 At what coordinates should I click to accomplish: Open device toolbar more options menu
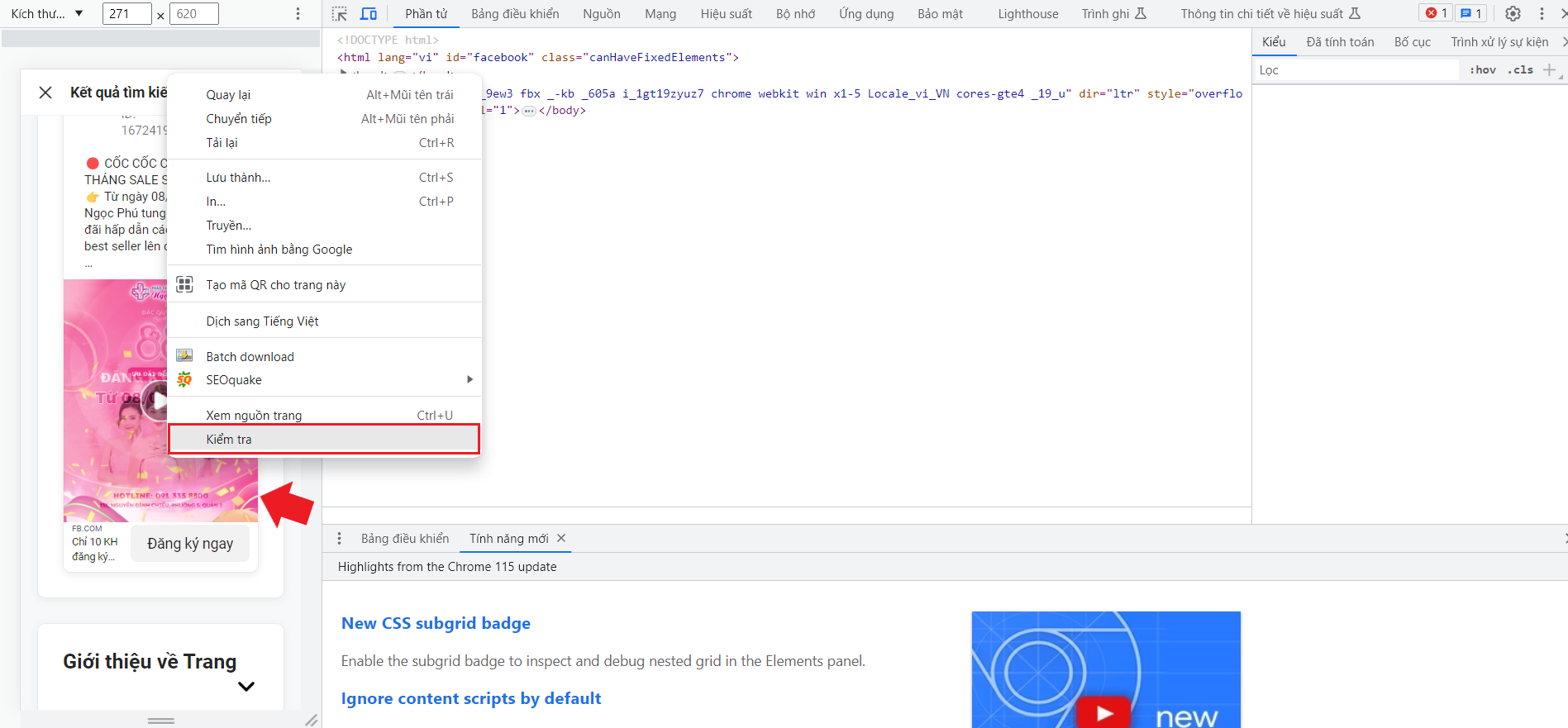[298, 14]
